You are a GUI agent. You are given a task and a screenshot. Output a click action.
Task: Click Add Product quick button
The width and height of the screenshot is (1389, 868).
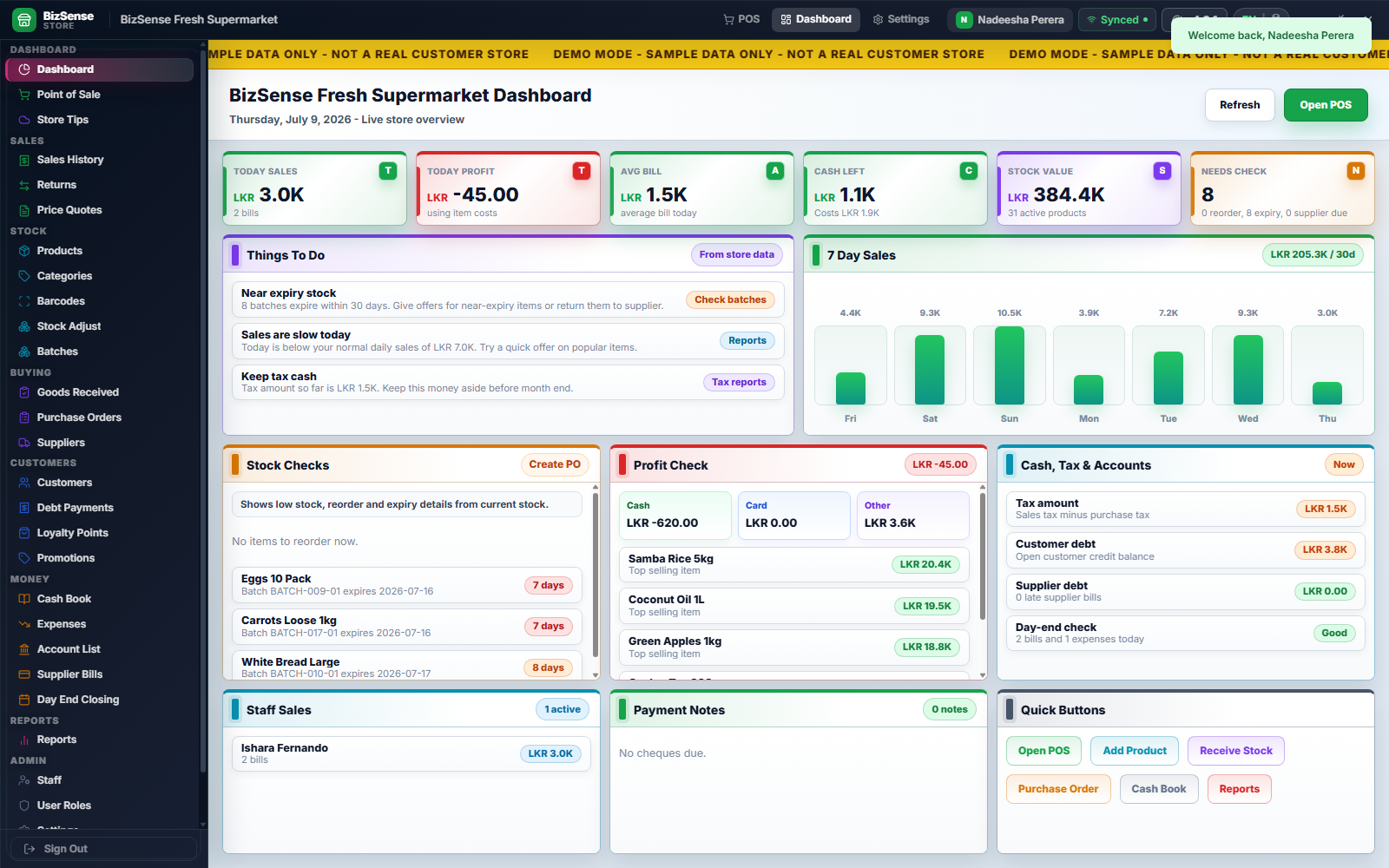pyautogui.click(x=1135, y=751)
